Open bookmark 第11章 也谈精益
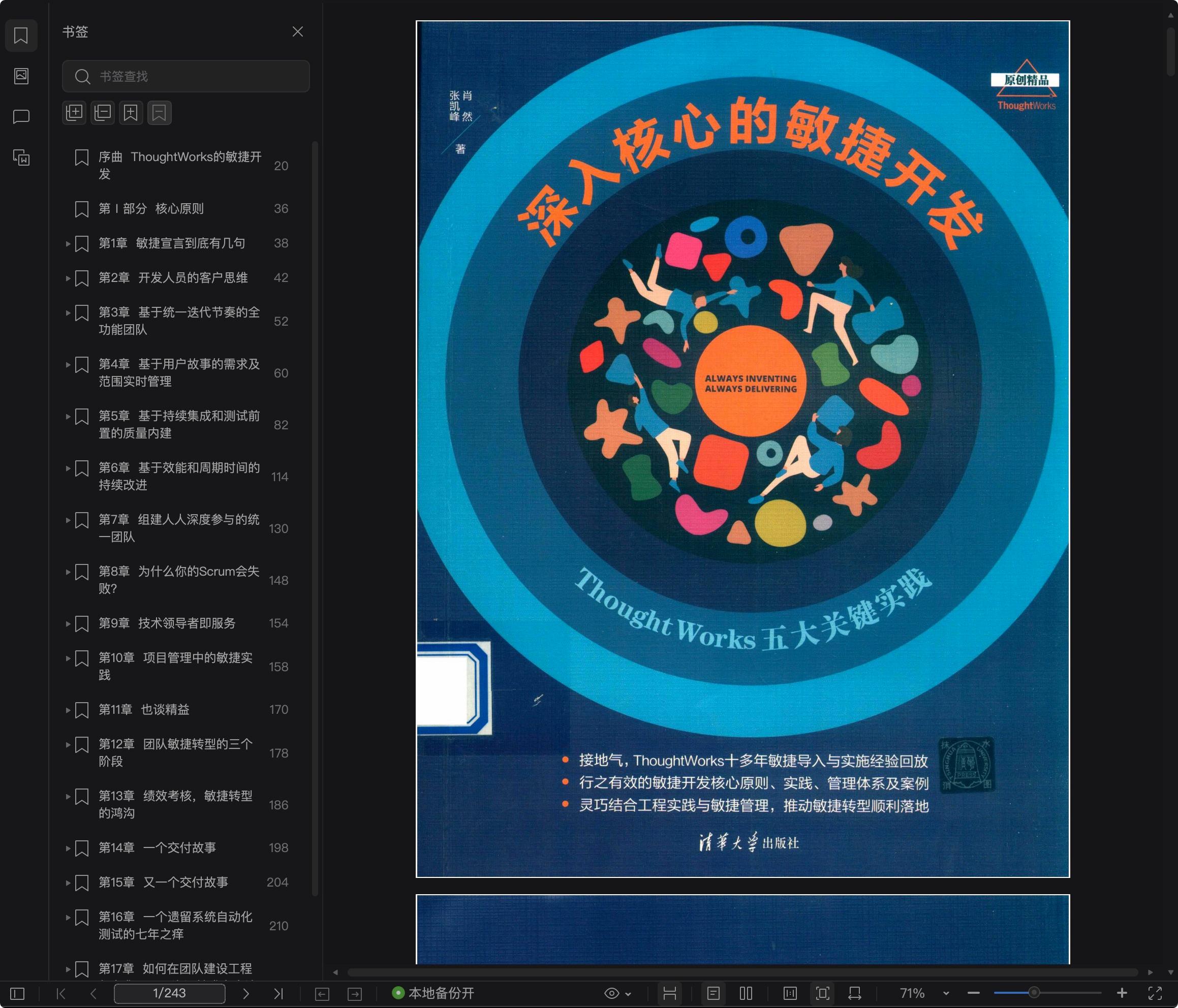 (x=144, y=710)
